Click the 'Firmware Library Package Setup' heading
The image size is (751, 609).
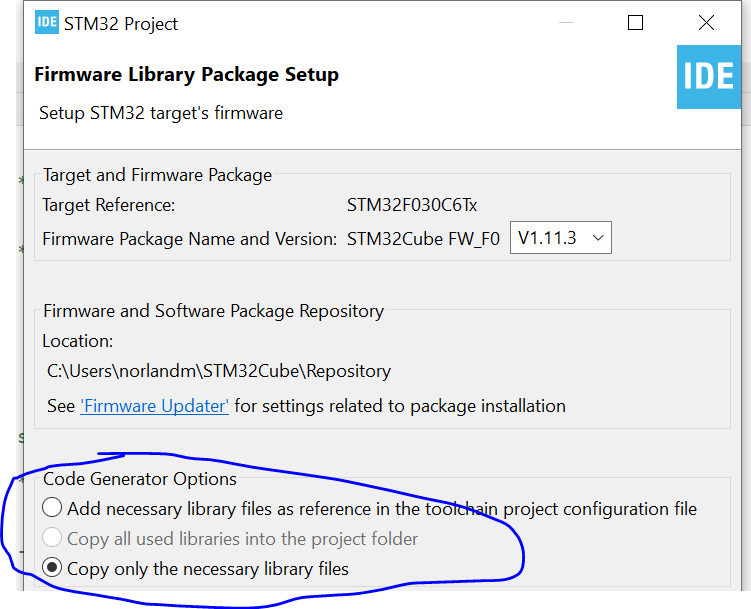pos(186,75)
